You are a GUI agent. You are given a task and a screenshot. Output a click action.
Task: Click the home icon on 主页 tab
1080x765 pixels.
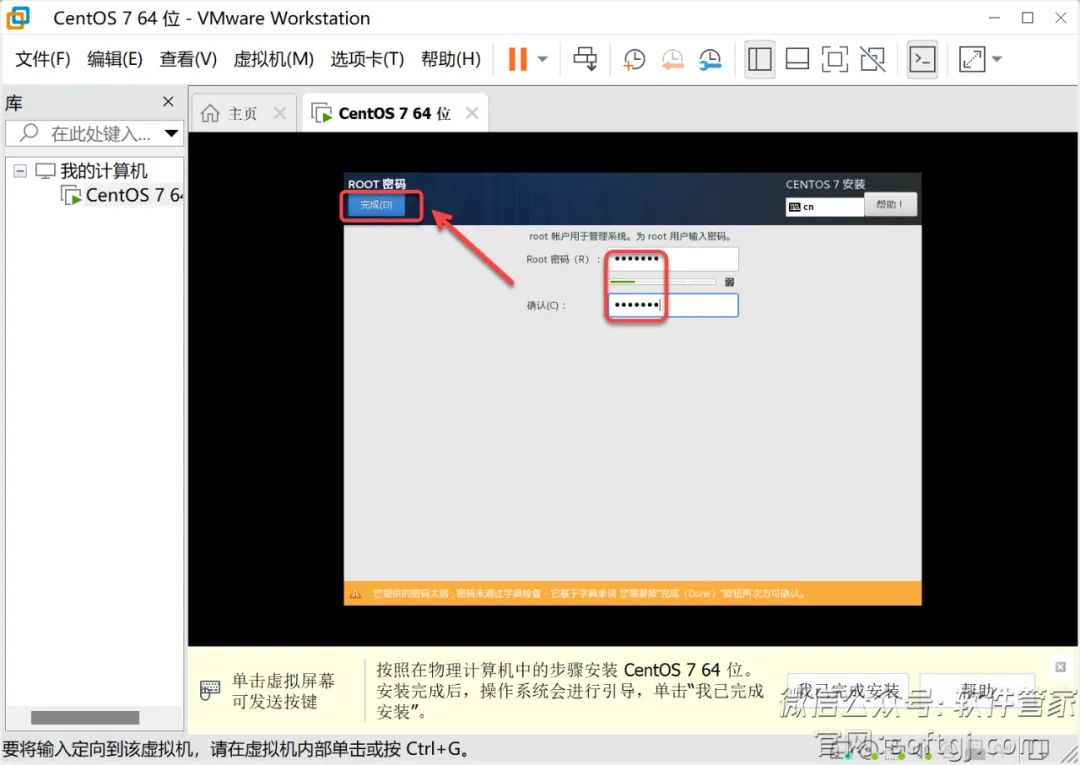coord(209,113)
